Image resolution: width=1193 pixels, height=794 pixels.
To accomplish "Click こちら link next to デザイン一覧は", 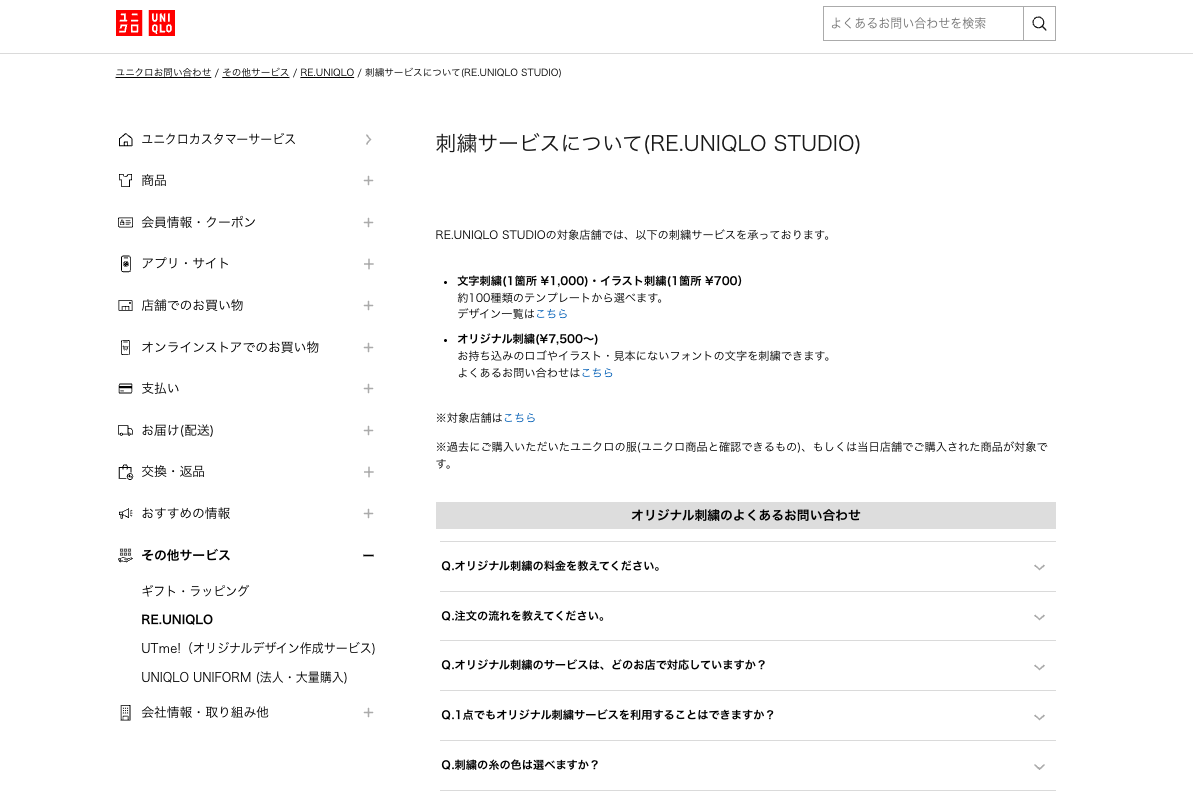I will coord(552,314).
